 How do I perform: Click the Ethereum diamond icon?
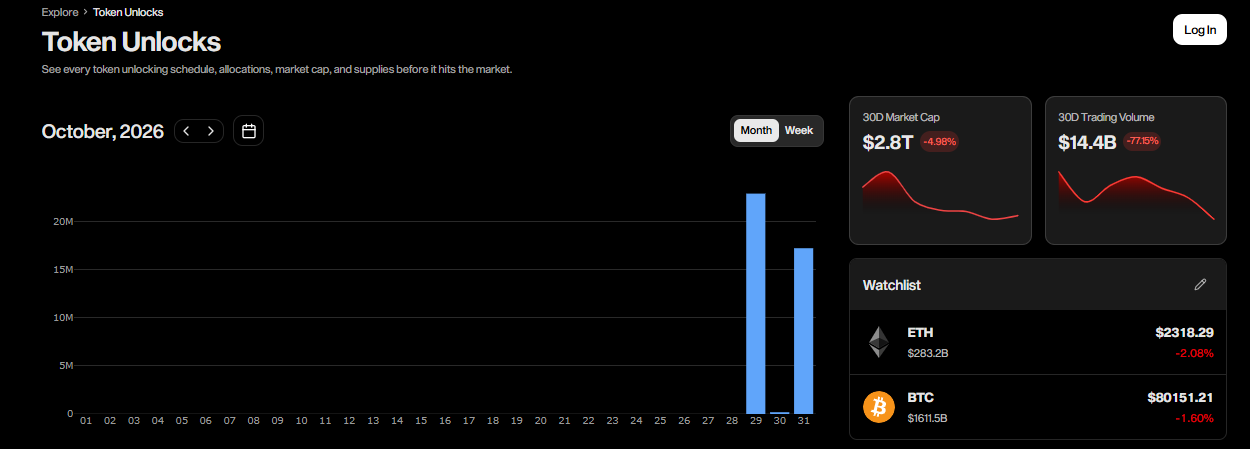878,342
